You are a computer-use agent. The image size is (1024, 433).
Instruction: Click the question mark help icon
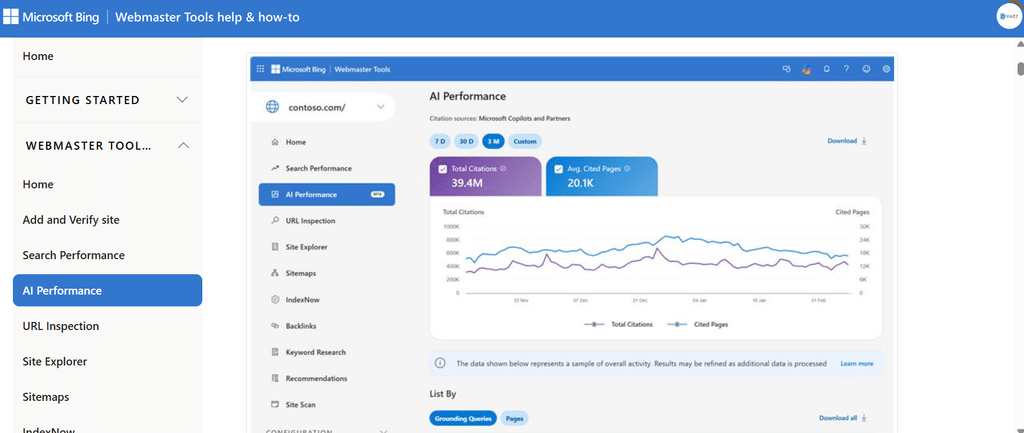tap(846, 69)
